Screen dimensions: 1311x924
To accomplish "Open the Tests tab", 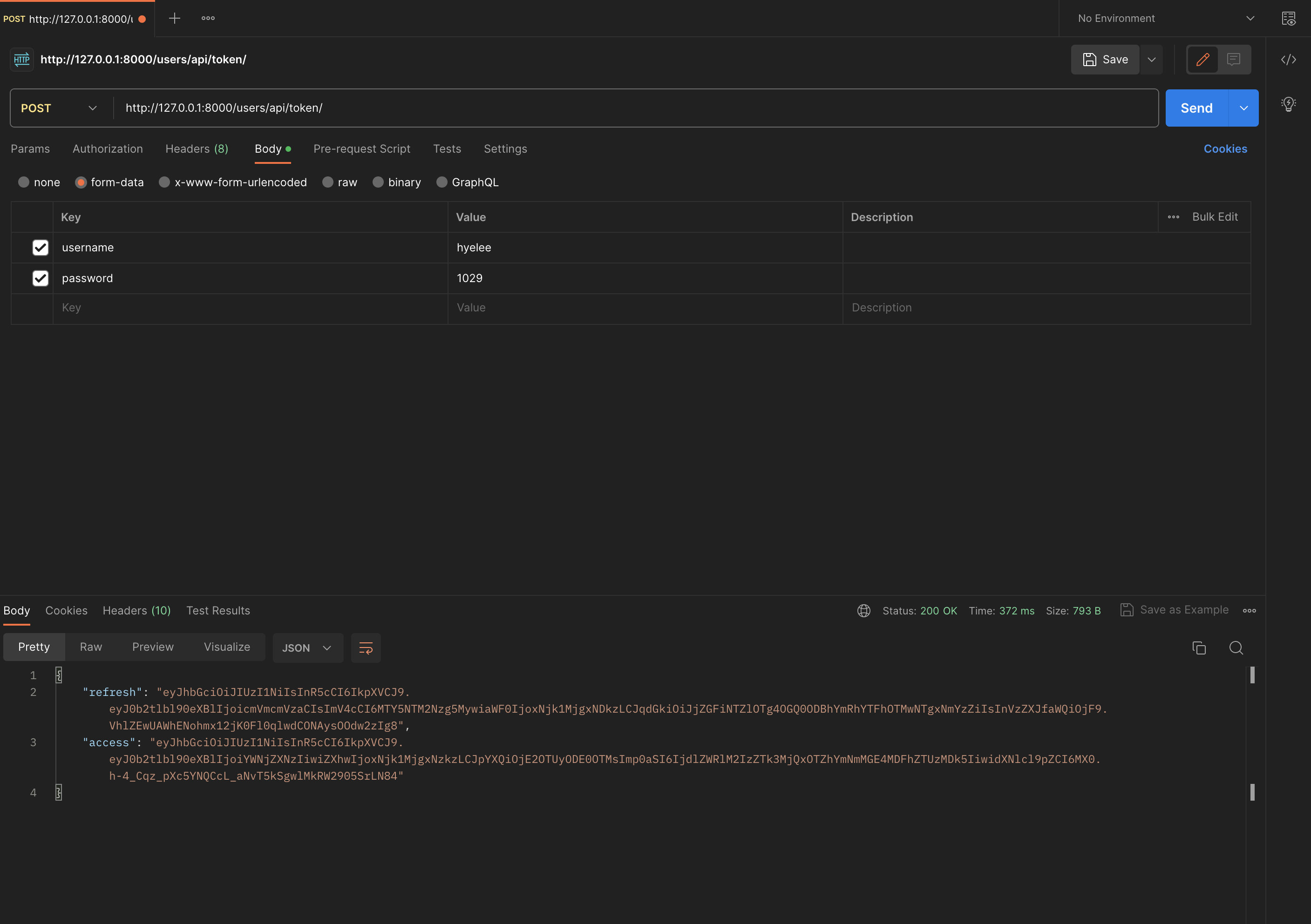I will [447, 149].
